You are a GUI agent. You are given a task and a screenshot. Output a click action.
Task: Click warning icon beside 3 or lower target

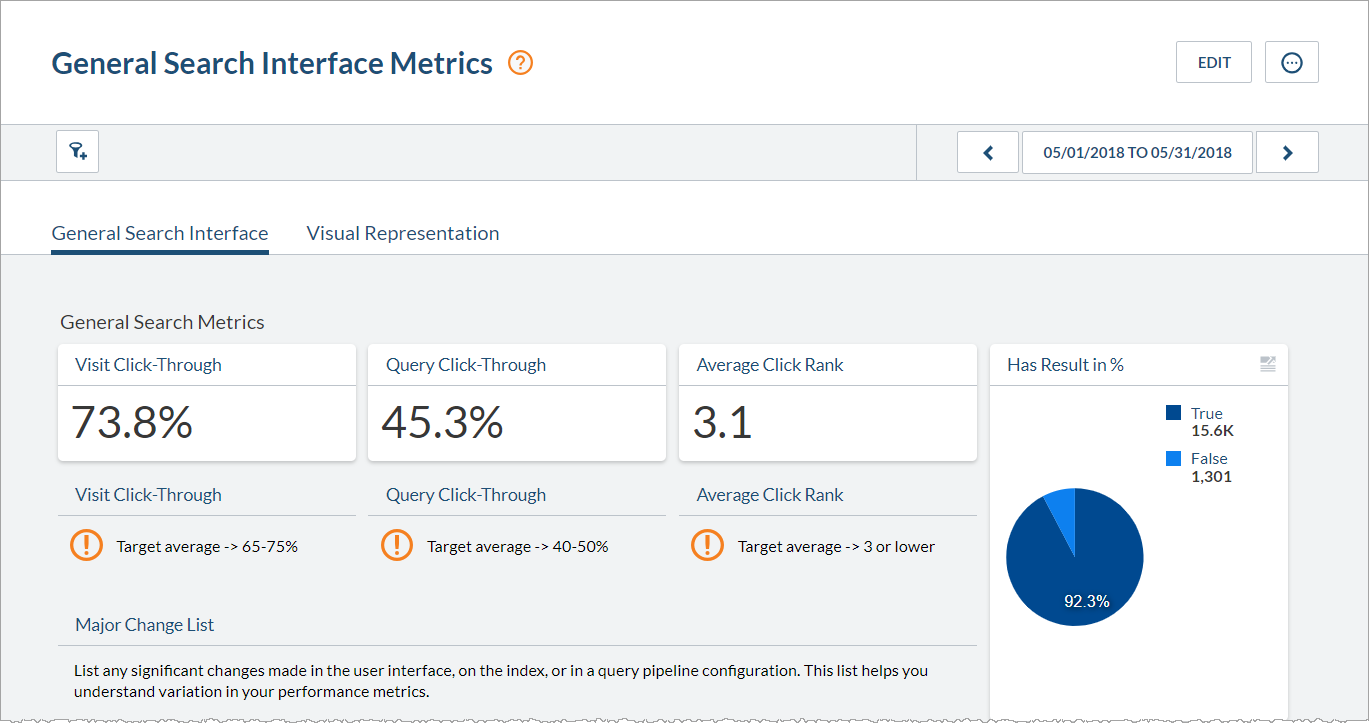click(707, 545)
